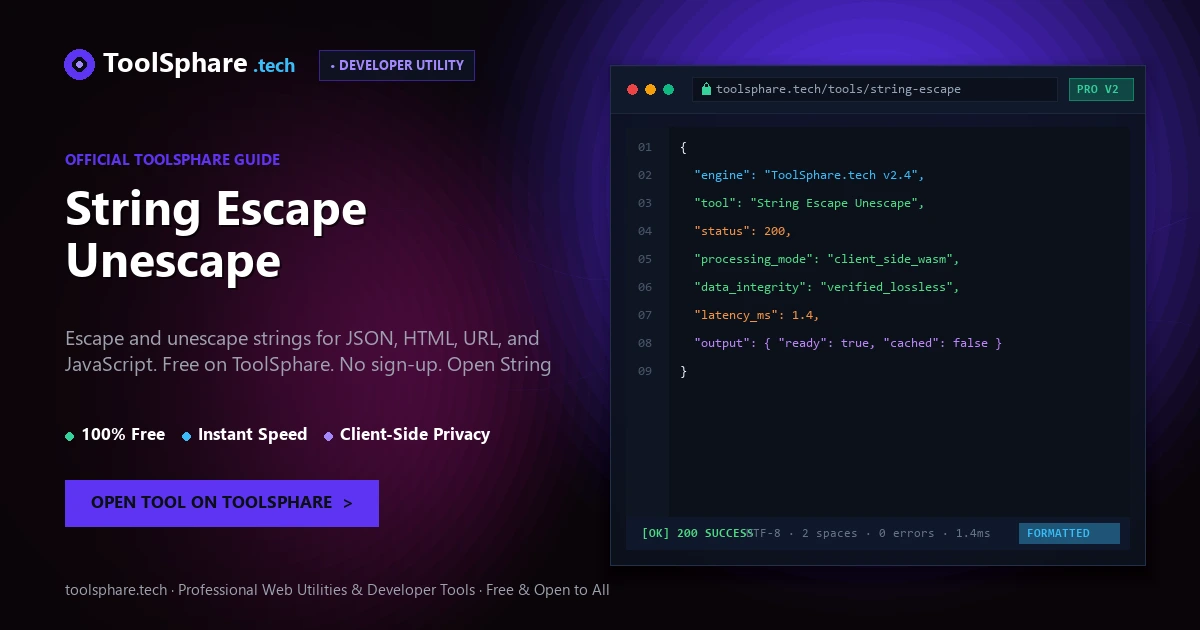Viewport: 1200px width, 630px height.
Task: Click the "verified_lossless" value
Action: click(886, 287)
